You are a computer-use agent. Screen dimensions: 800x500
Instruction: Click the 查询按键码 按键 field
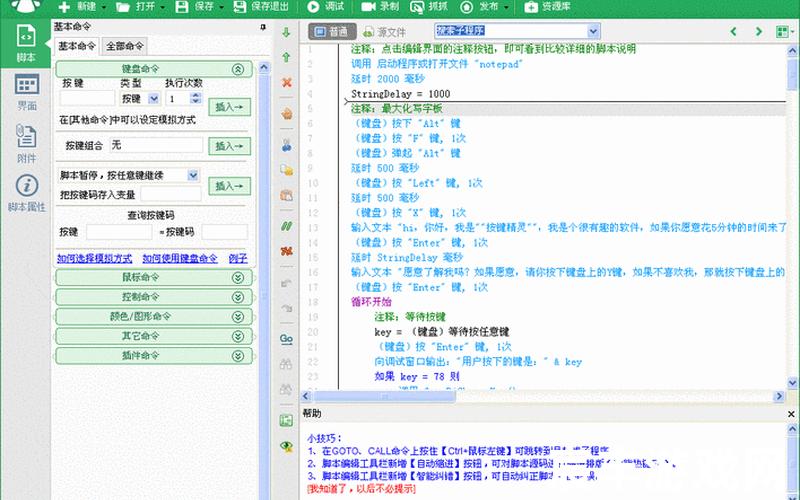click(x=119, y=232)
